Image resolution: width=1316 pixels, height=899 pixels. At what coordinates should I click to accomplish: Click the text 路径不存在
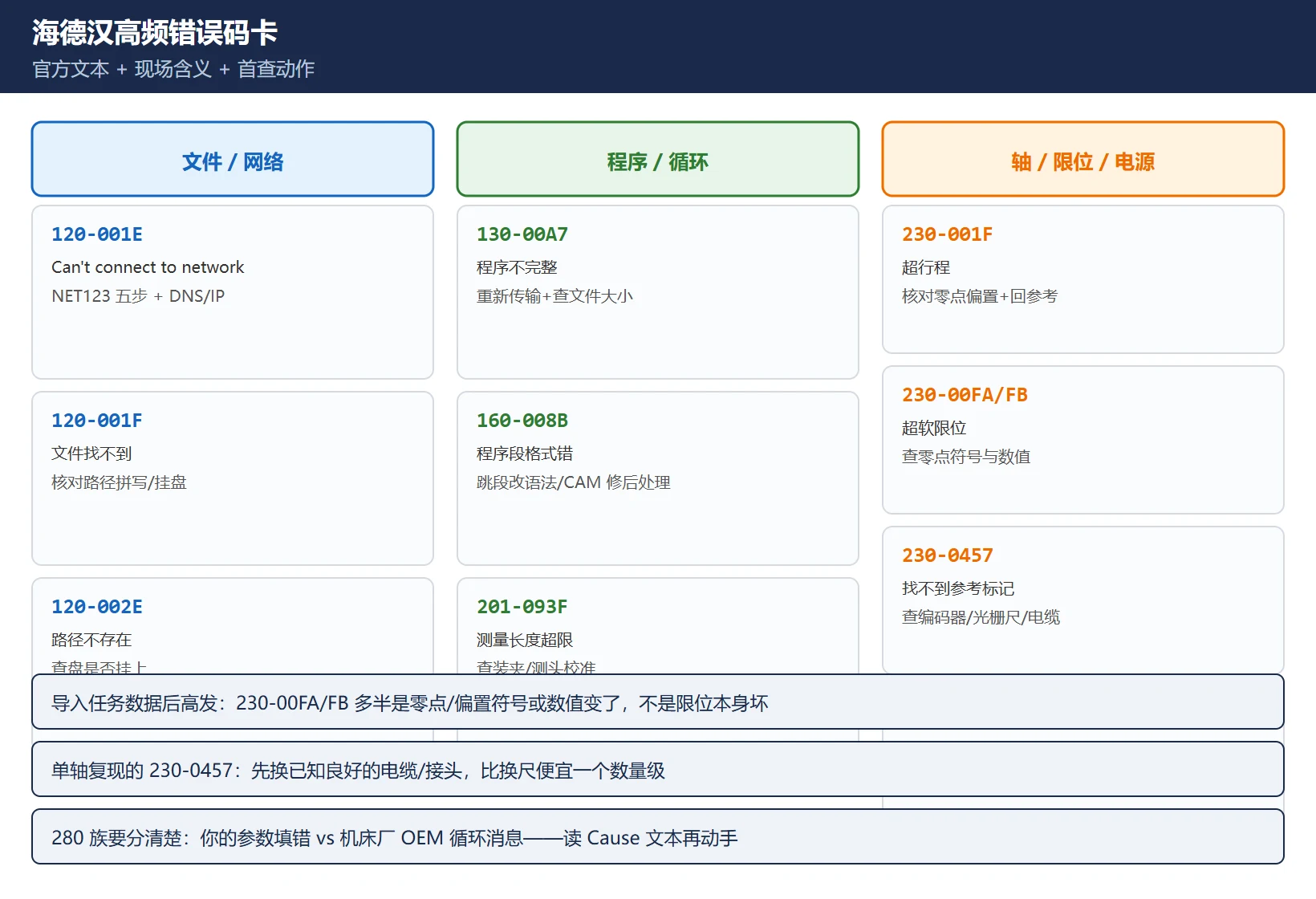(91, 640)
